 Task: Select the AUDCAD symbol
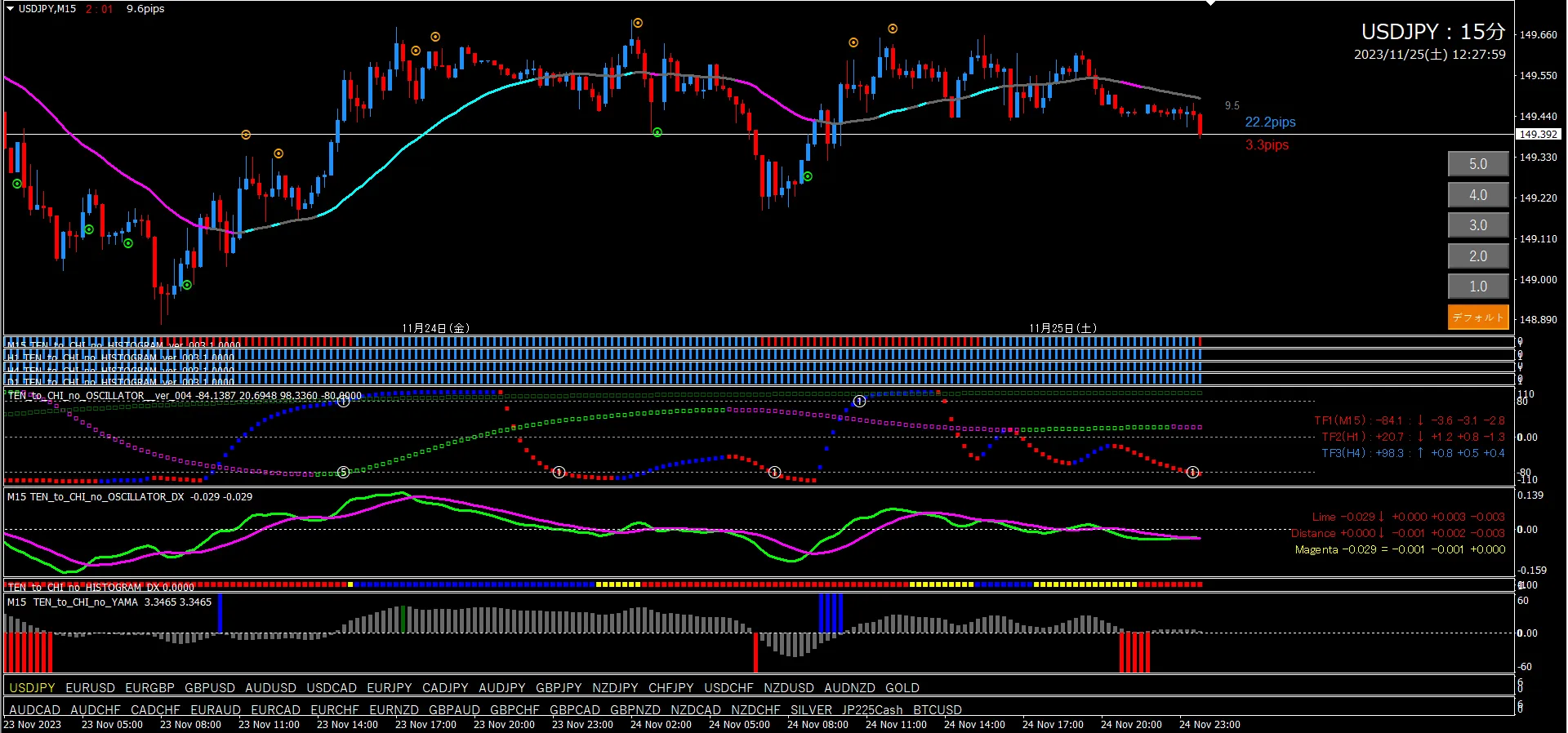[x=34, y=710]
